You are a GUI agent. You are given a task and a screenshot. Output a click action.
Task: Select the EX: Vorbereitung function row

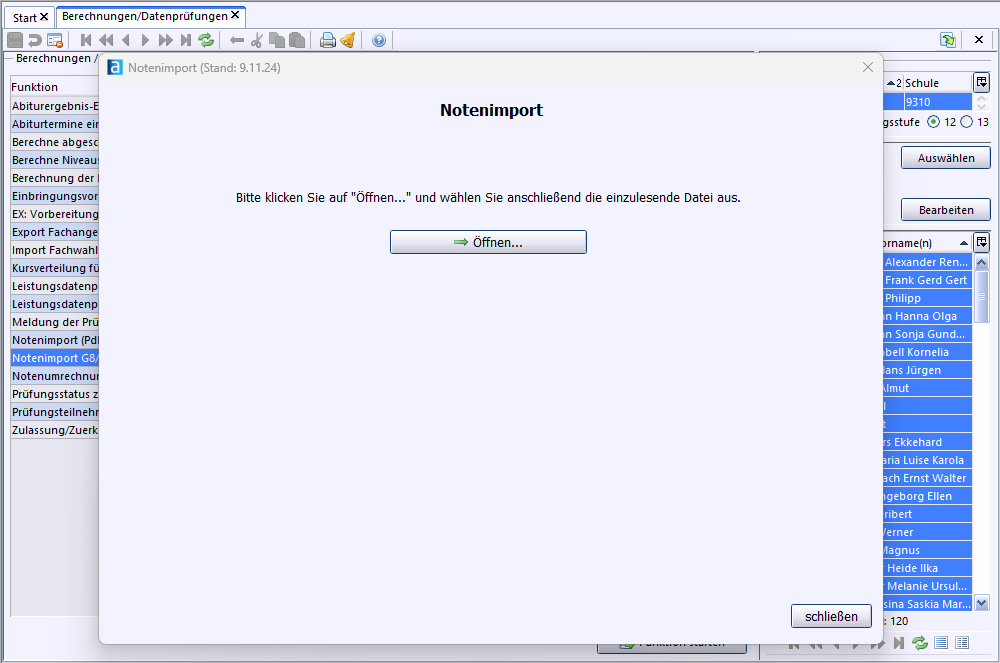coord(55,214)
